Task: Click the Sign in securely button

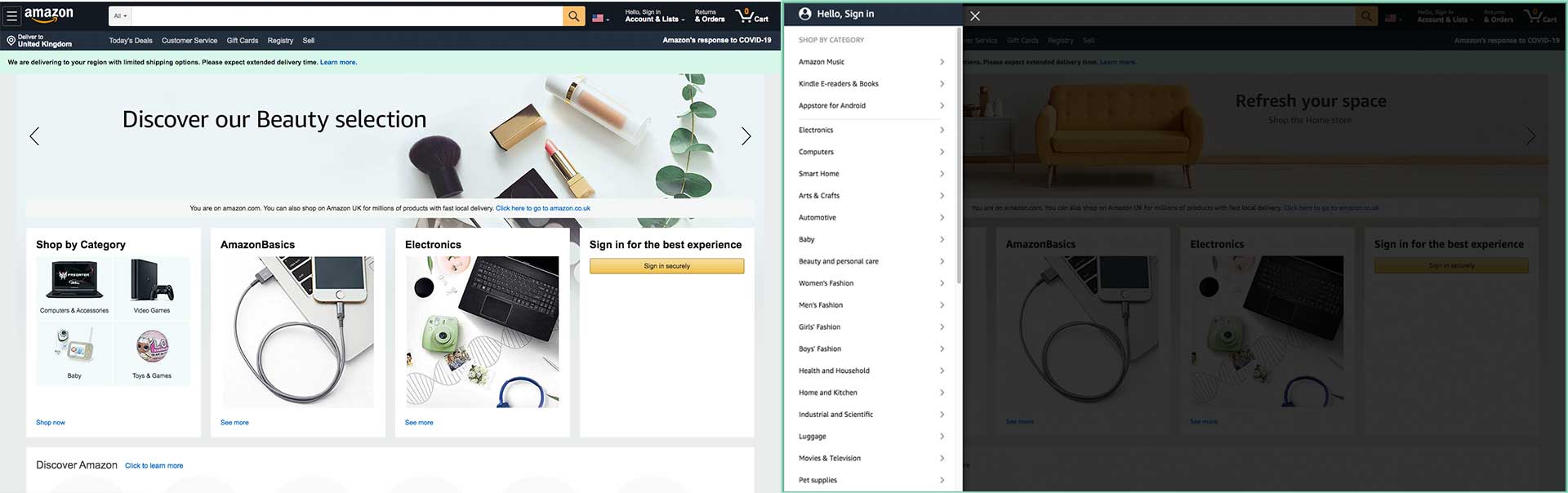Action: pos(666,266)
